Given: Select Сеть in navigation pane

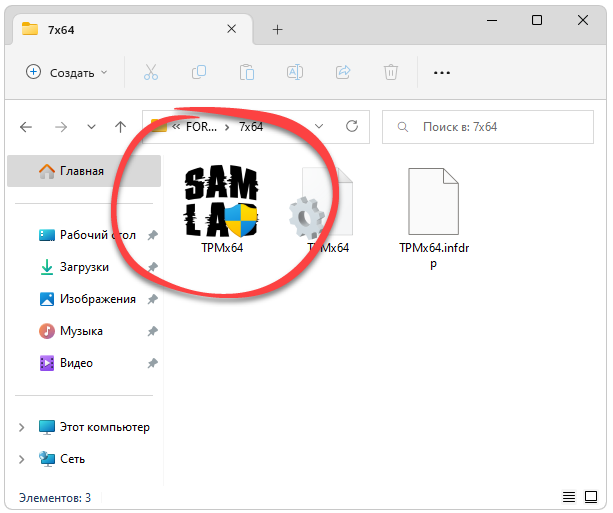Looking at the screenshot, I should pyautogui.click(x=62, y=459).
